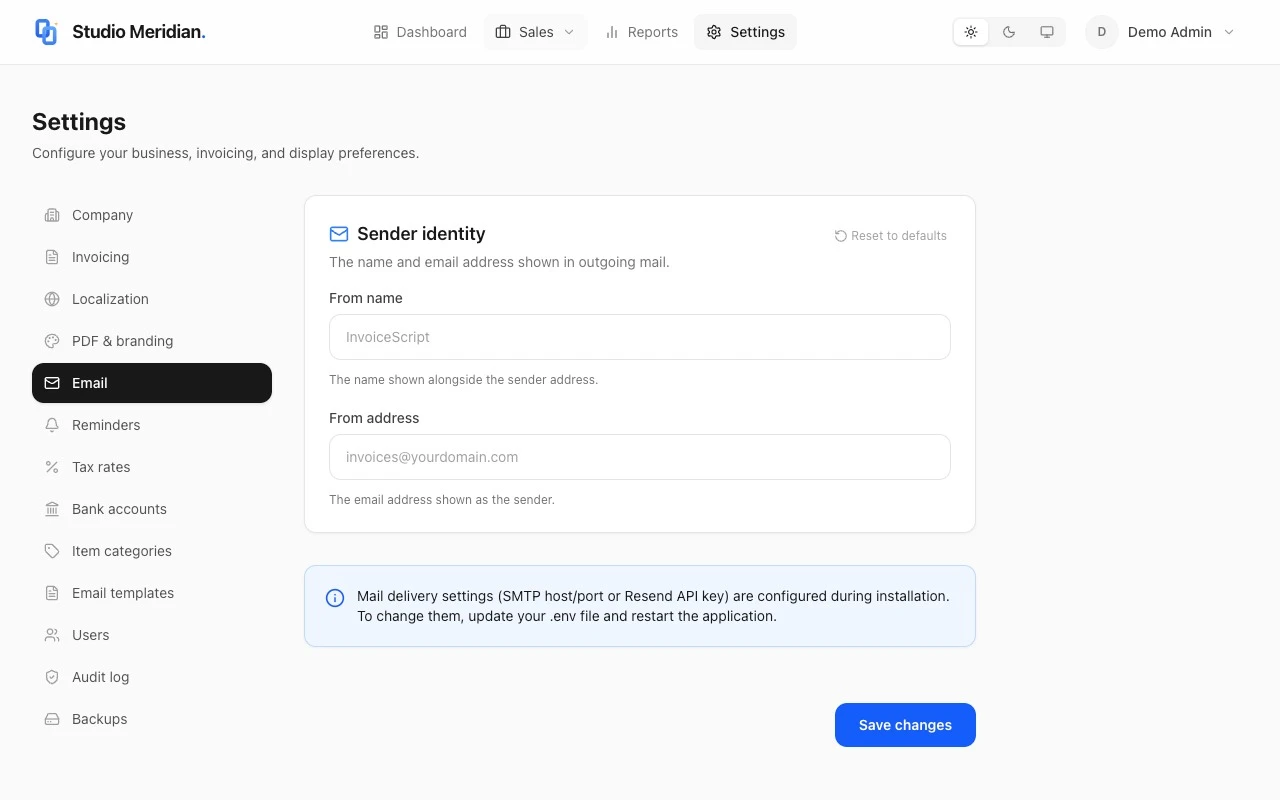This screenshot has height=800, width=1280.
Task: Click the Invoicing document icon
Action: (x=52, y=257)
